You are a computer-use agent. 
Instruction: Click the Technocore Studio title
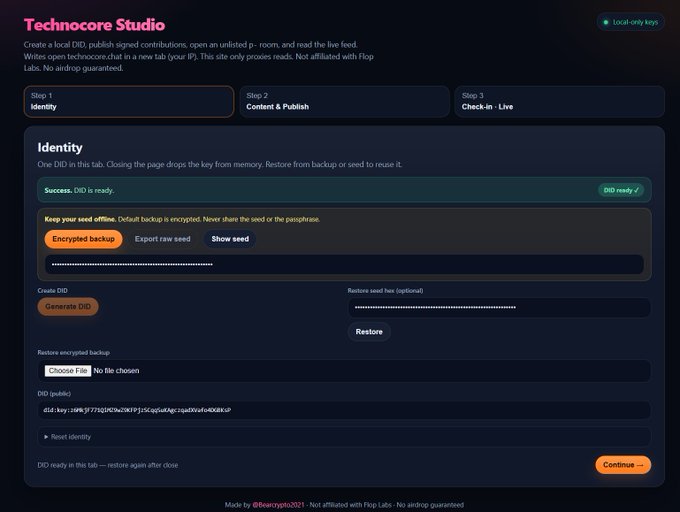[95, 25]
